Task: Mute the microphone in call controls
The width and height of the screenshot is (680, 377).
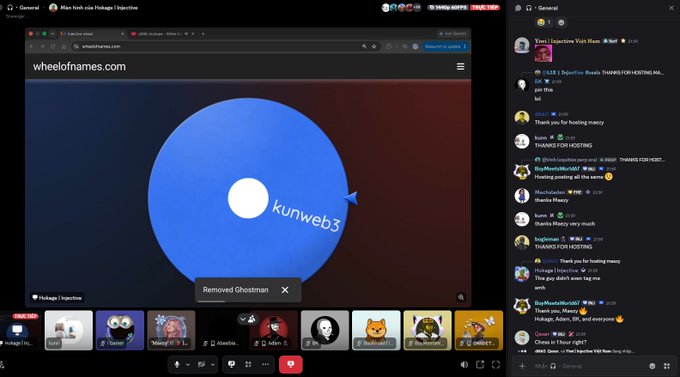Action: (x=177, y=364)
